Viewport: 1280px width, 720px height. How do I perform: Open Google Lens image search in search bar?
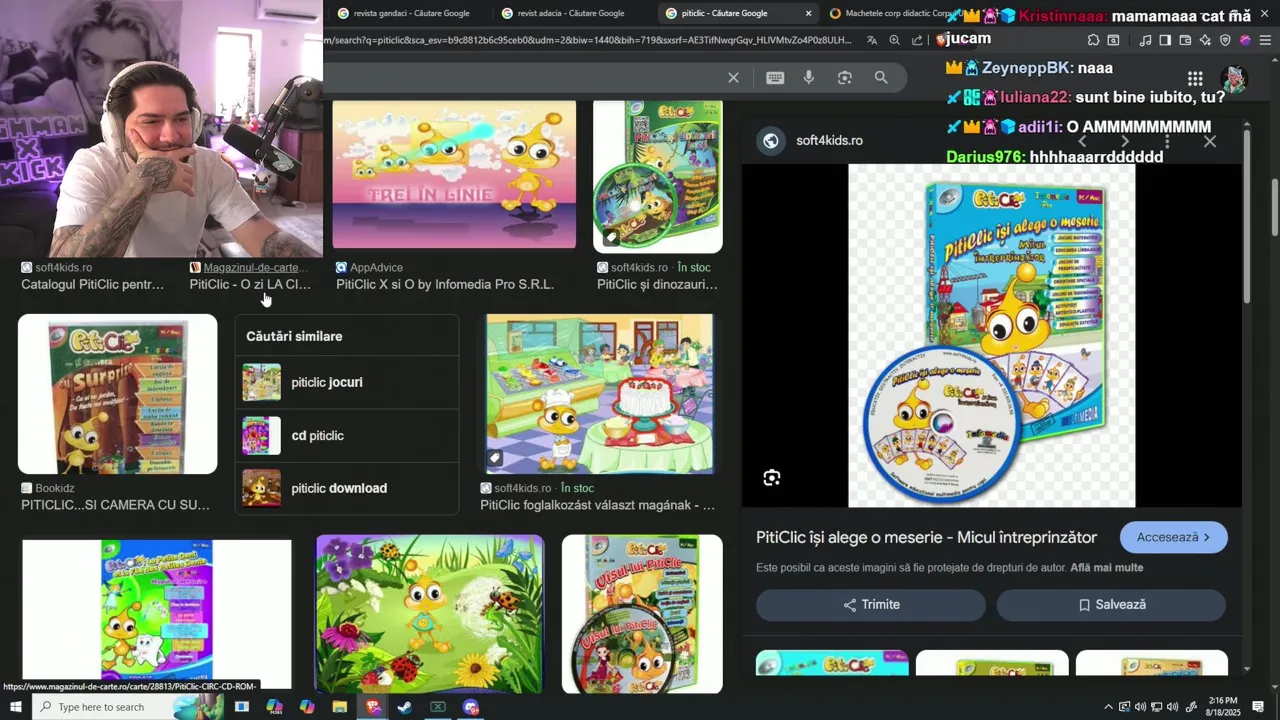[845, 77]
